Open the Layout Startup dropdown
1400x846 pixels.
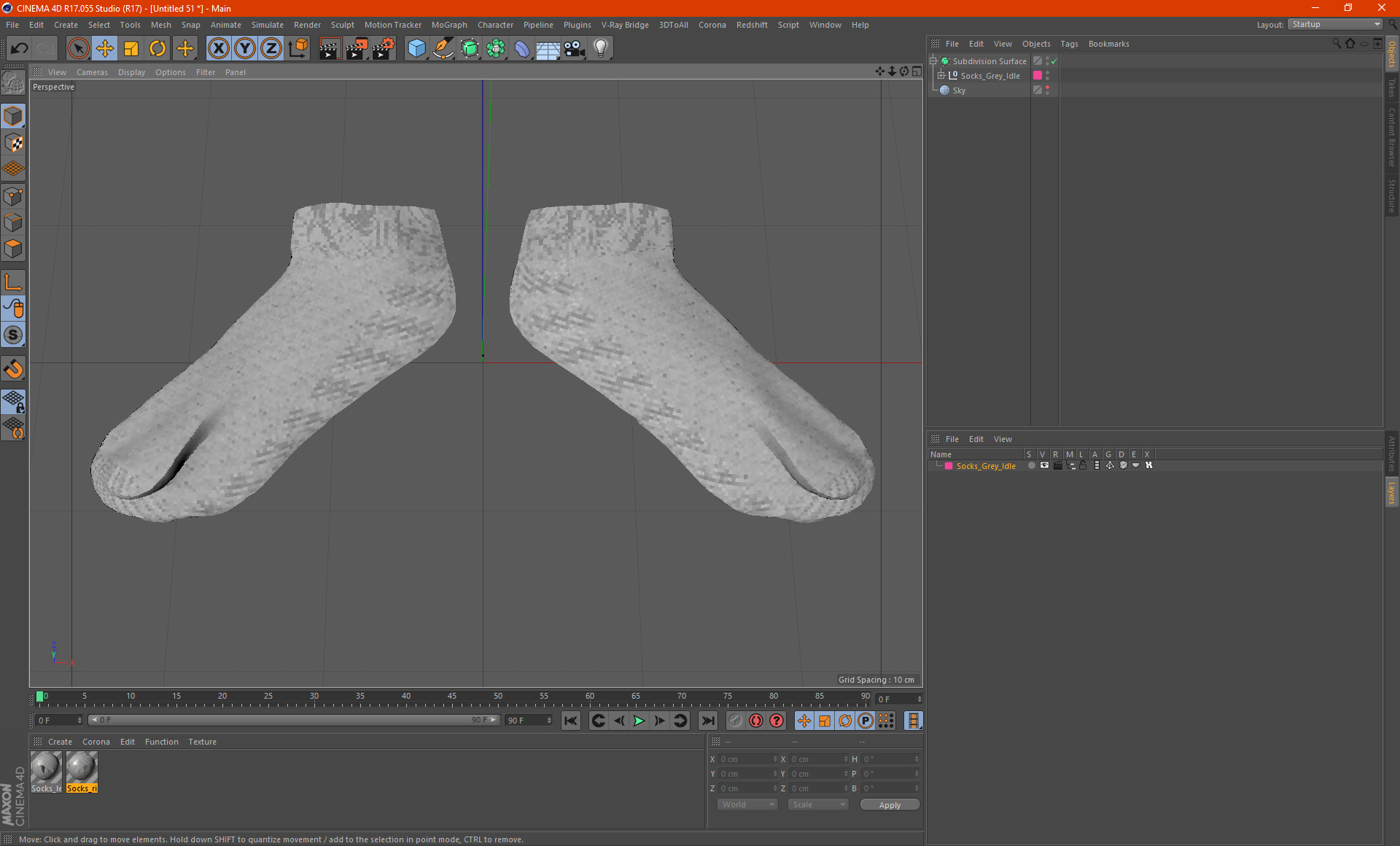tap(1335, 25)
